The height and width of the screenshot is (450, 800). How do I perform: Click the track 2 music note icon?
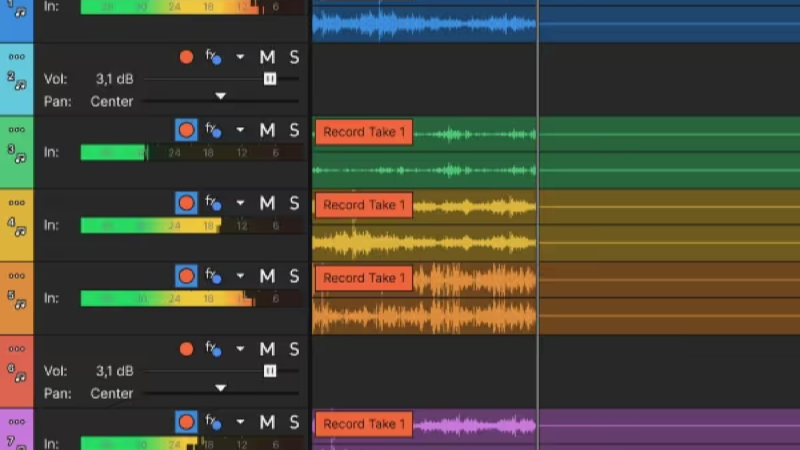[20, 85]
